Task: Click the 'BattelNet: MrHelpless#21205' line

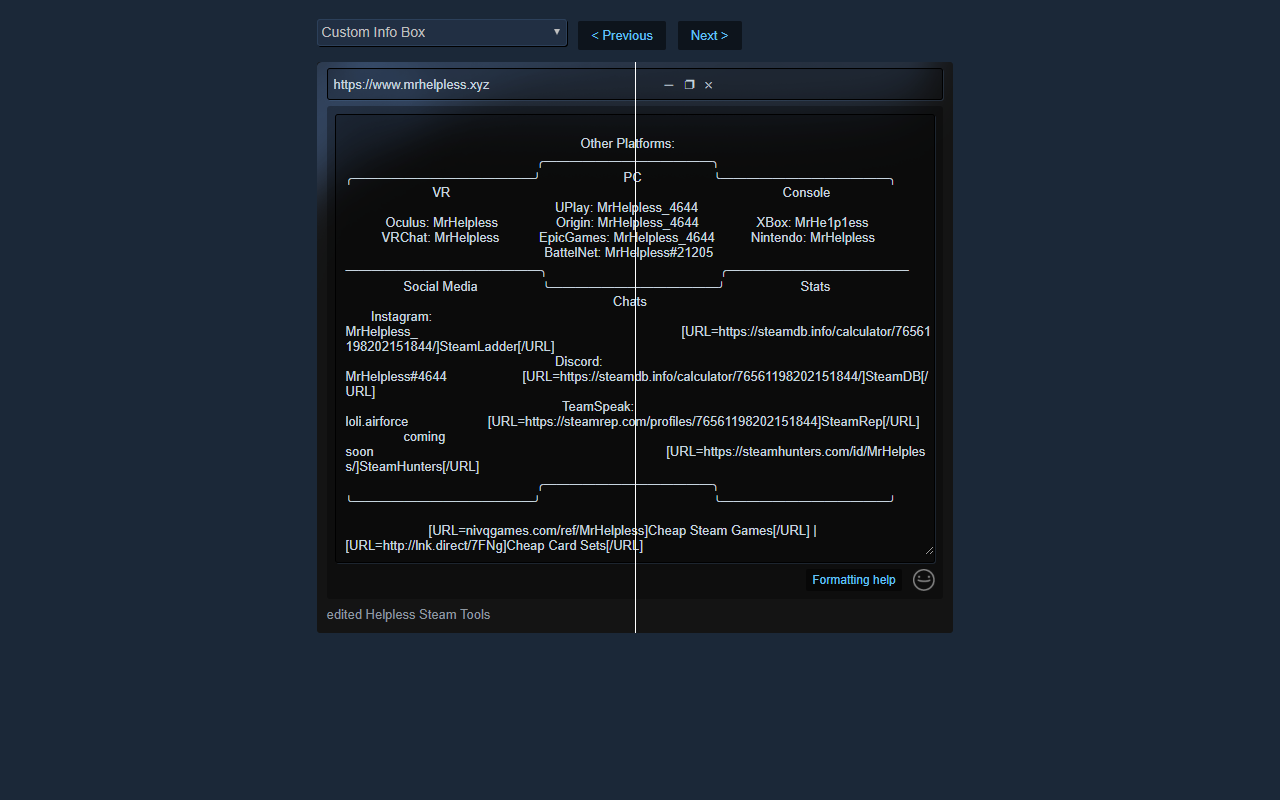Action: [x=629, y=253]
